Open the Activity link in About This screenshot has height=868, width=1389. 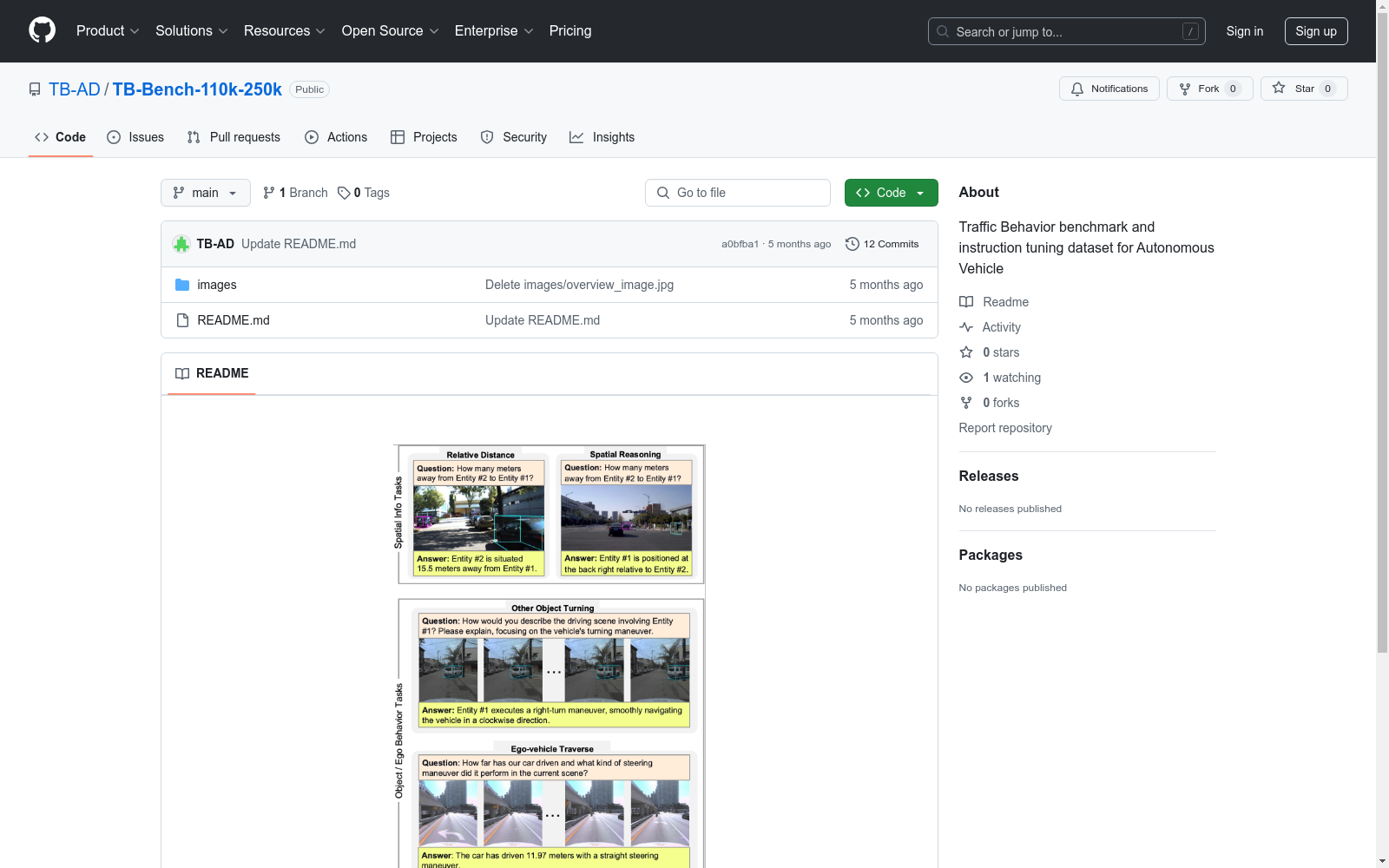(990, 327)
